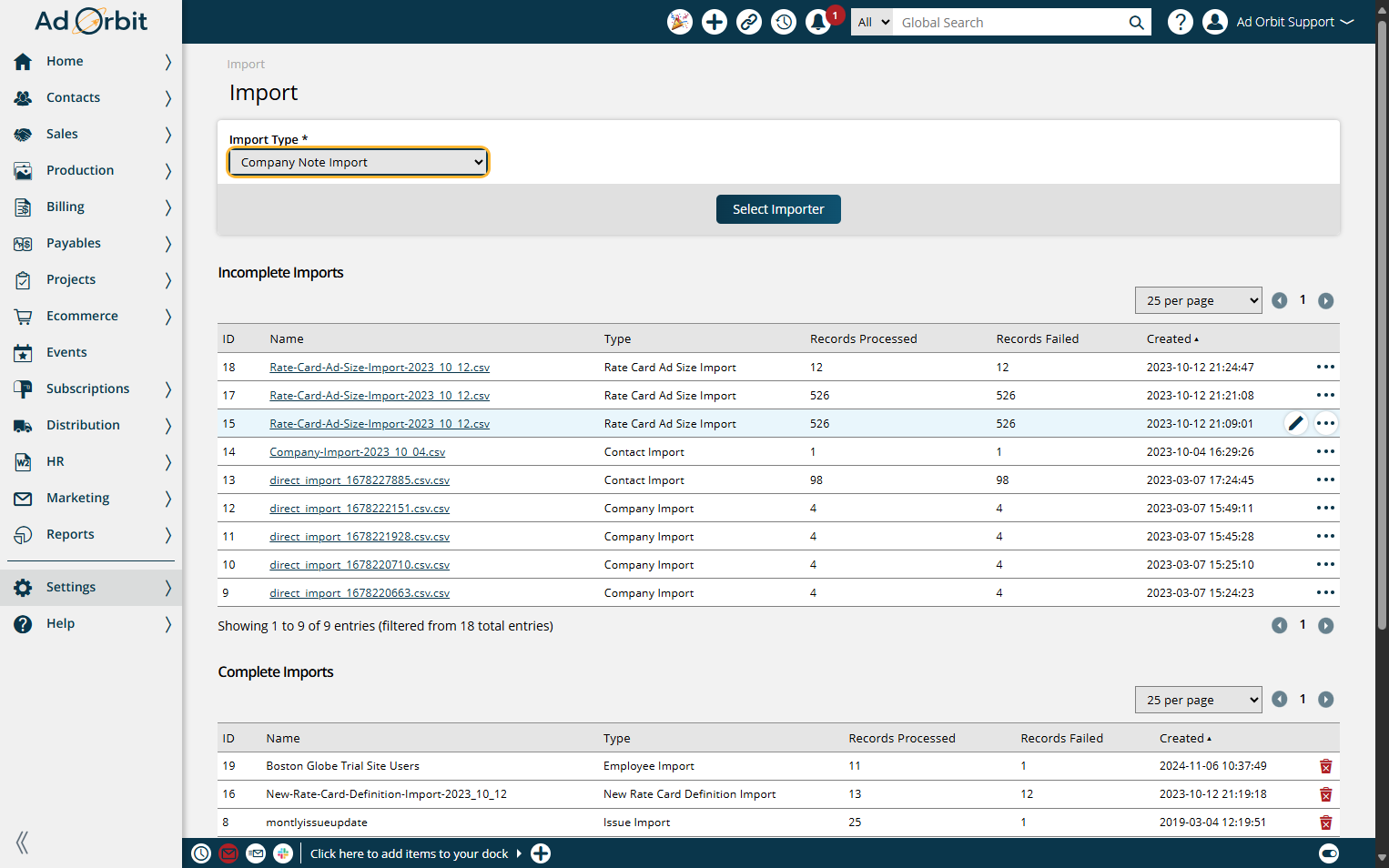This screenshot has height=868, width=1389.
Task: Open direct_import_1678220663.csv.csv link
Action: tap(360, 593)
